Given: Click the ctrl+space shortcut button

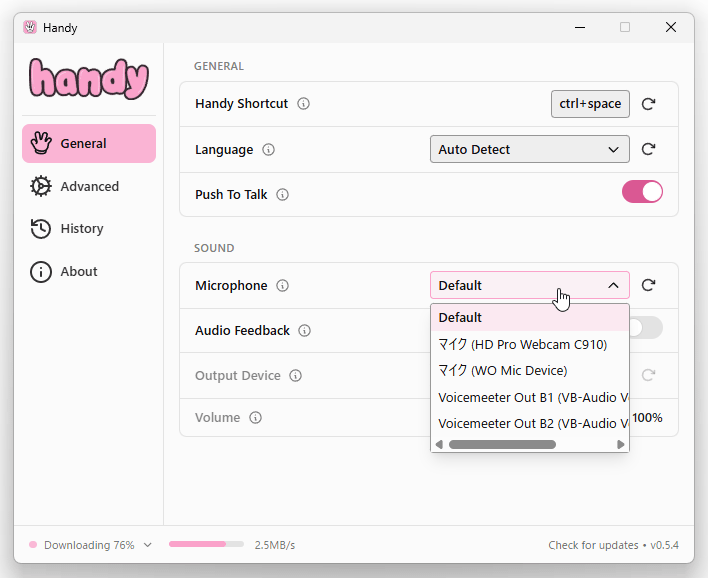Looking at the screenshot, I should [590, 104].
